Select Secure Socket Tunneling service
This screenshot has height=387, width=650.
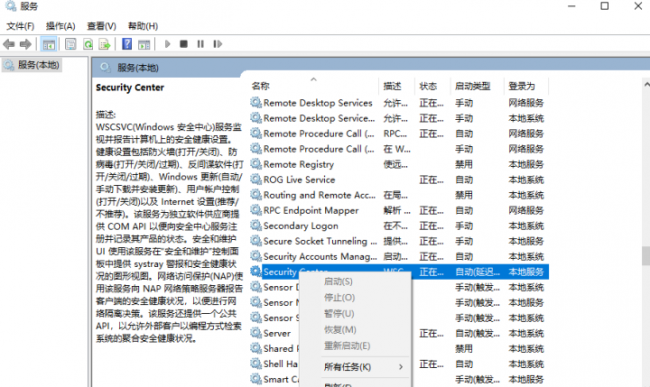(x=399, y=240)
